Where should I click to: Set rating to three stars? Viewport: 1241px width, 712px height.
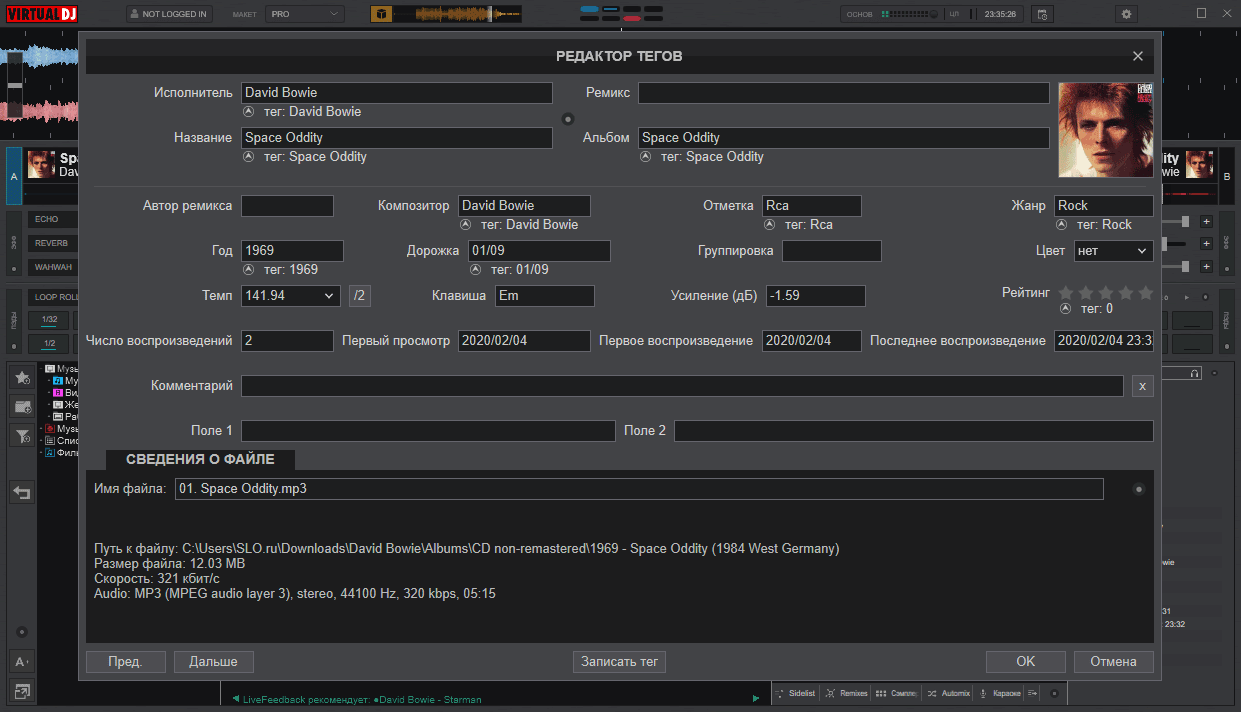click(x=1106, y=293)
